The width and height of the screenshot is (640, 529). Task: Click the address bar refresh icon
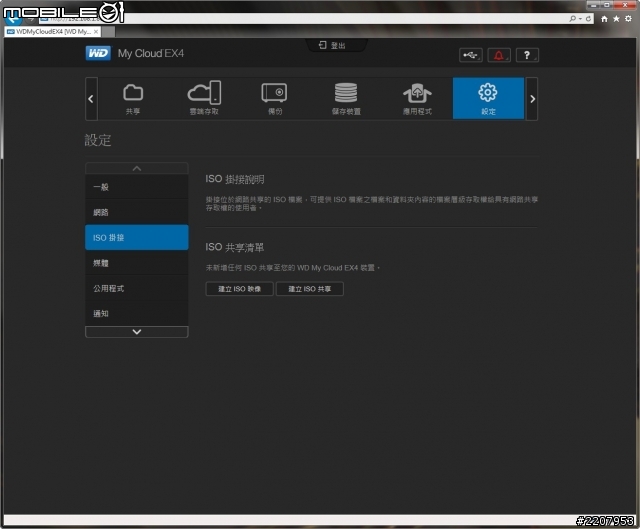coord(588,19)
